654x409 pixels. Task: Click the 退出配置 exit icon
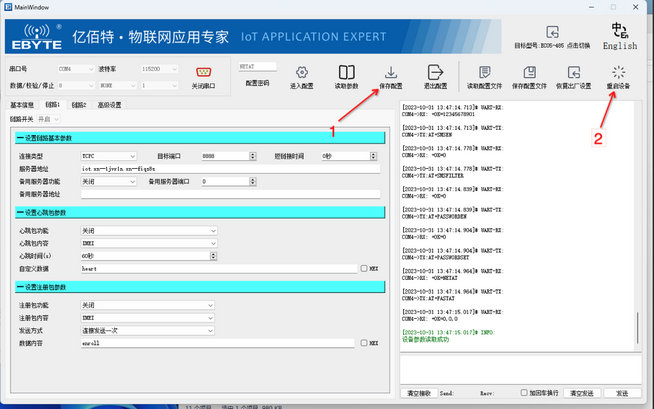(436, 73)
